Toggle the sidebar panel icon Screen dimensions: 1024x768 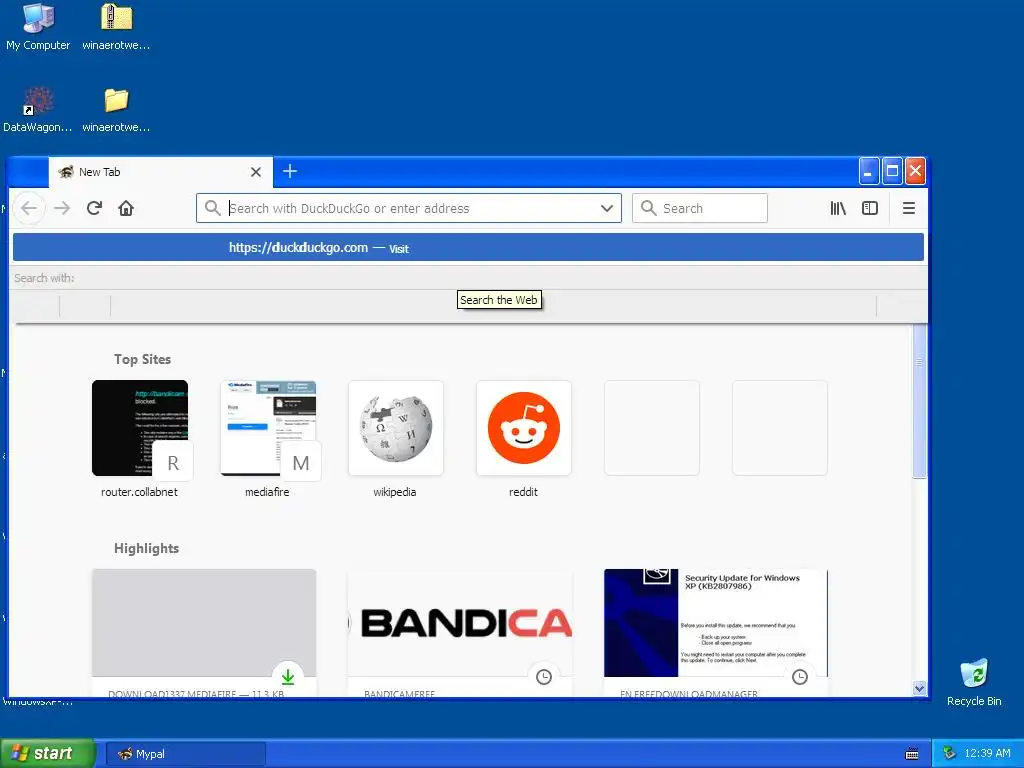coord(870,208)
